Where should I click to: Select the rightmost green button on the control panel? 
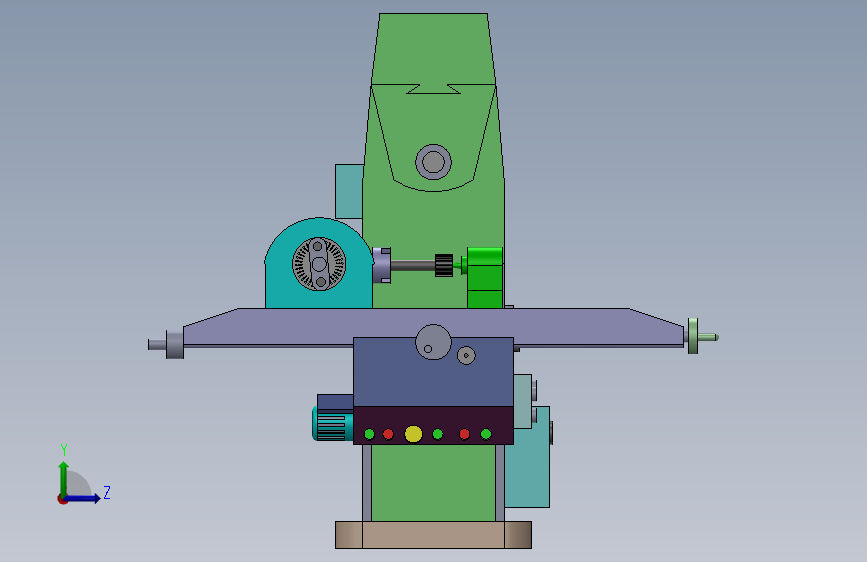486,434
